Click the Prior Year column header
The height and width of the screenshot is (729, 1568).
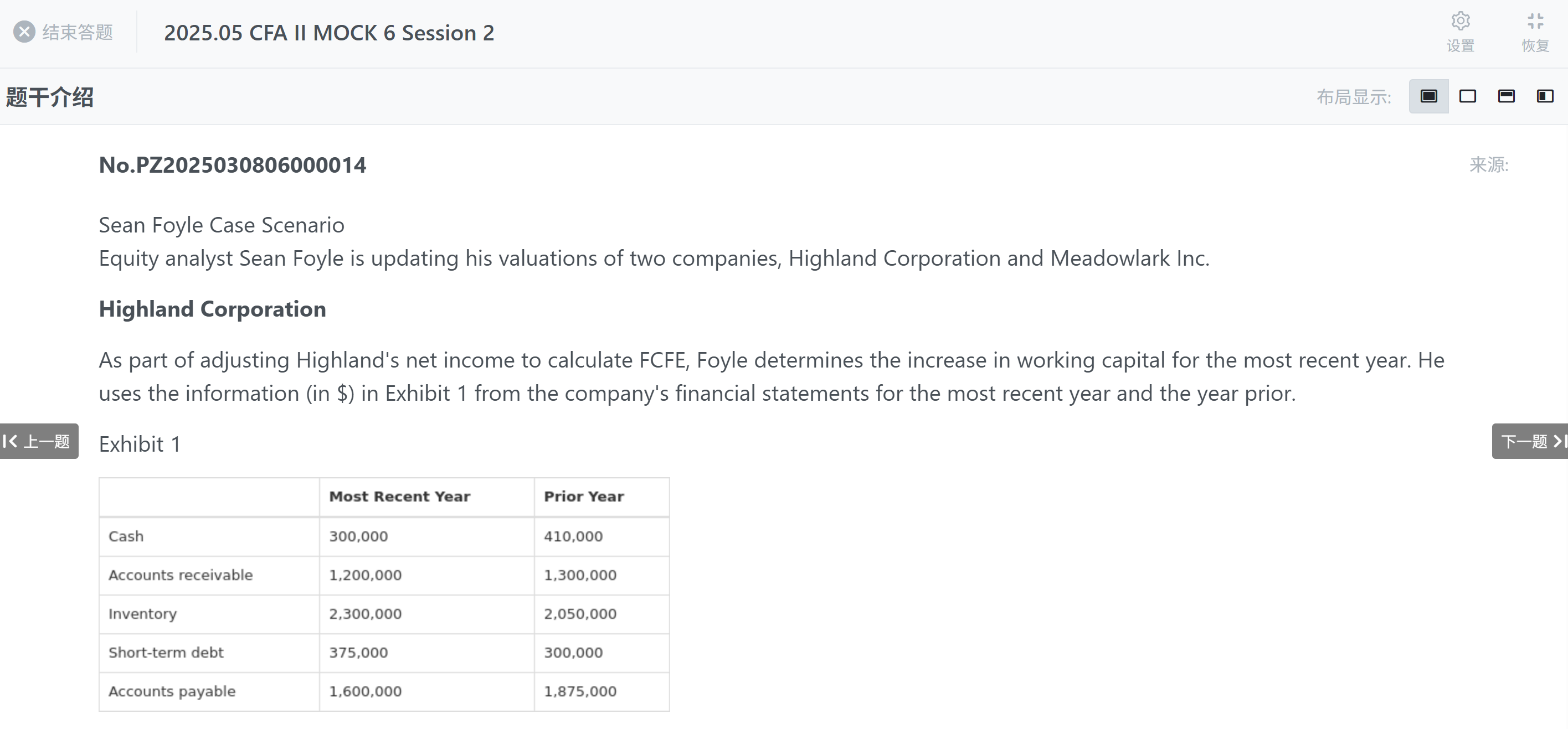[583, 497]
